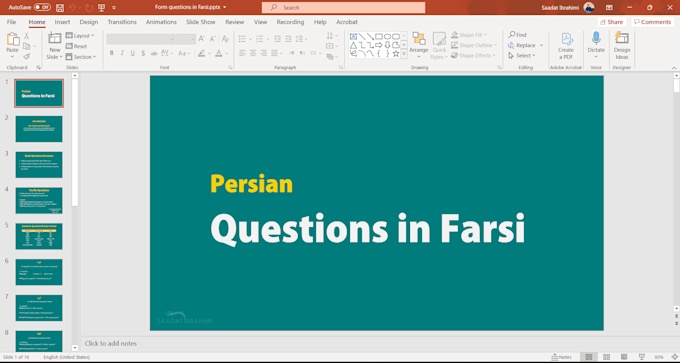The image size is (680, 363).
Task: Convert to SmartArt
Action: 332,57
